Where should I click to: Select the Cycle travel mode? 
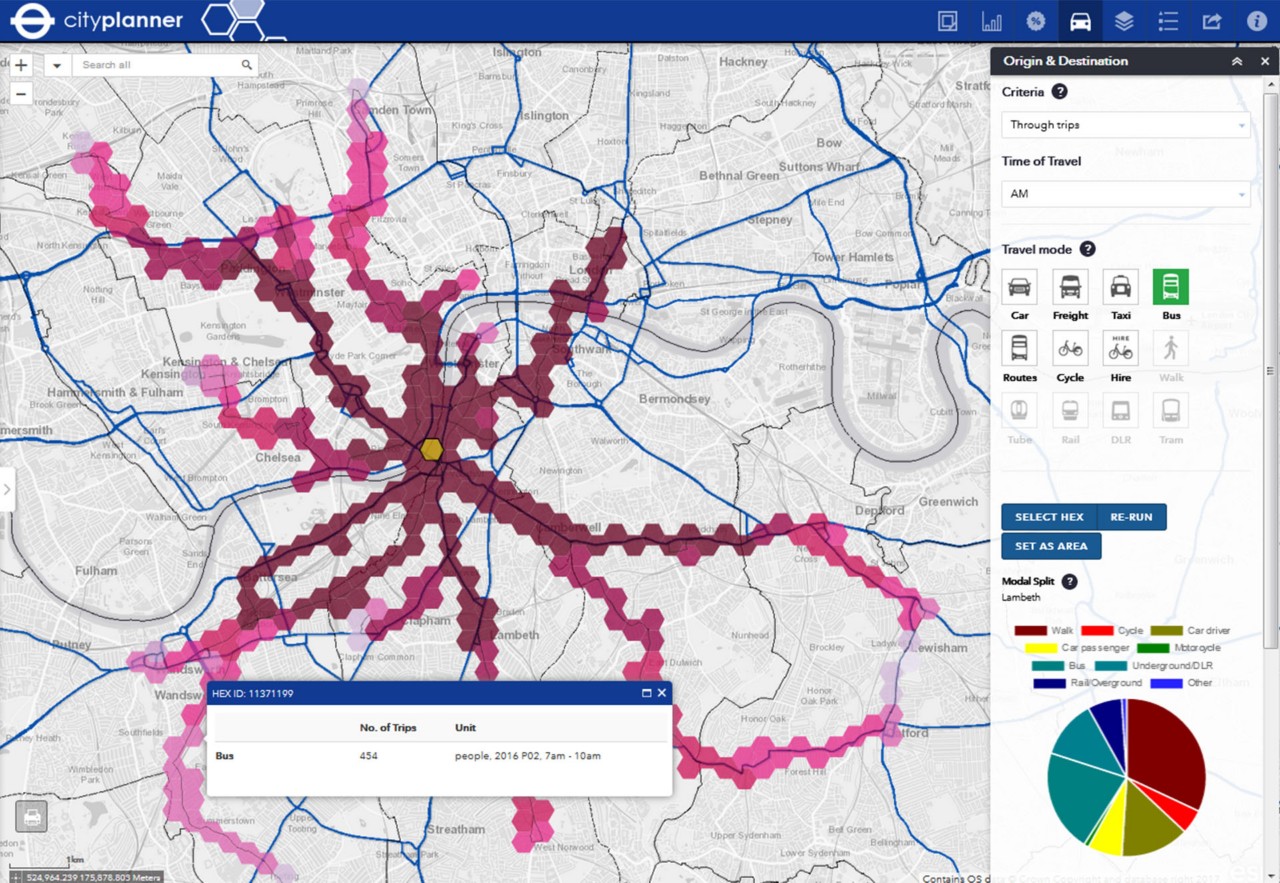coord(1070,349)
